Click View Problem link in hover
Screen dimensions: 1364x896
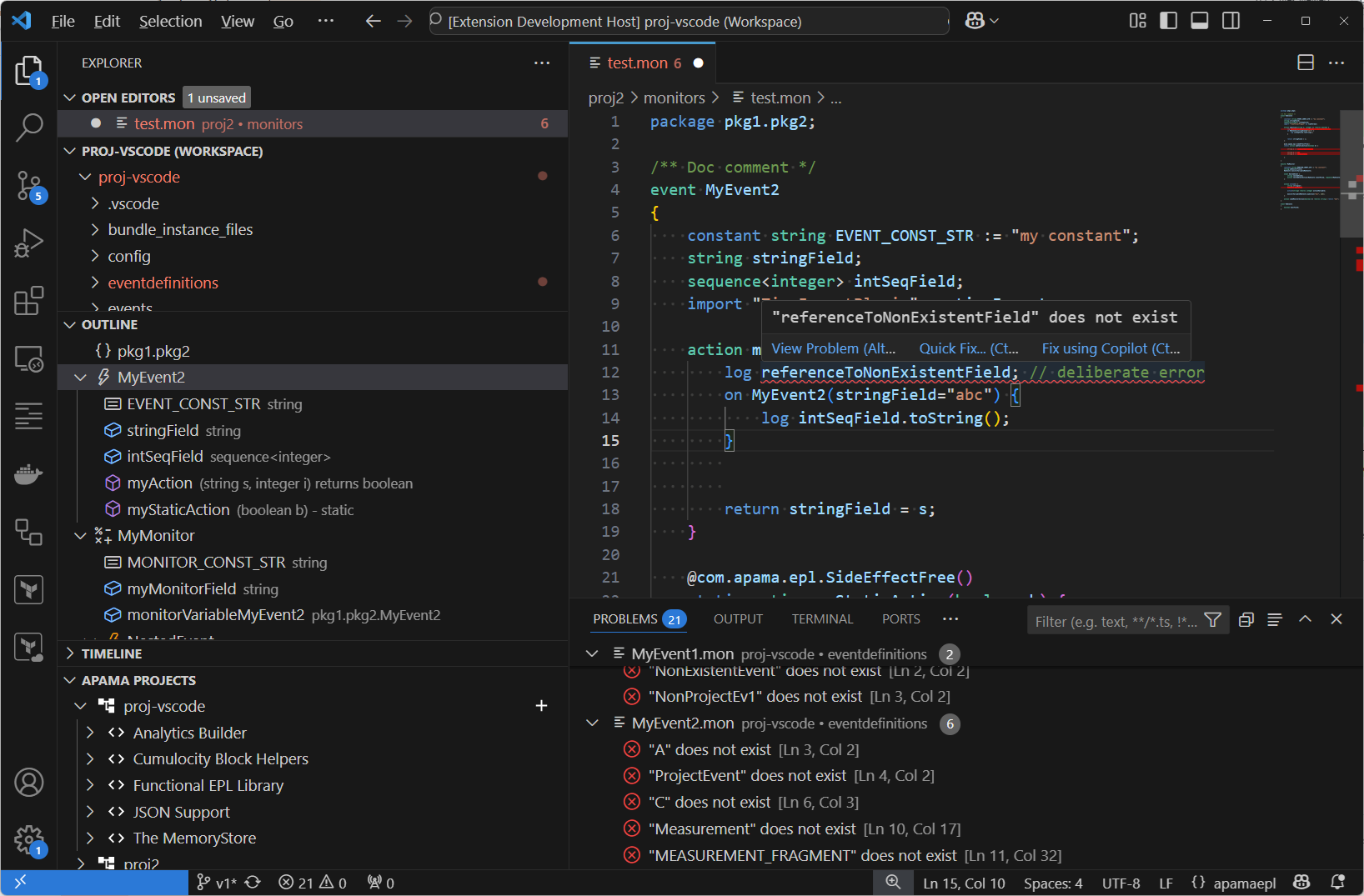click(834, 348)
